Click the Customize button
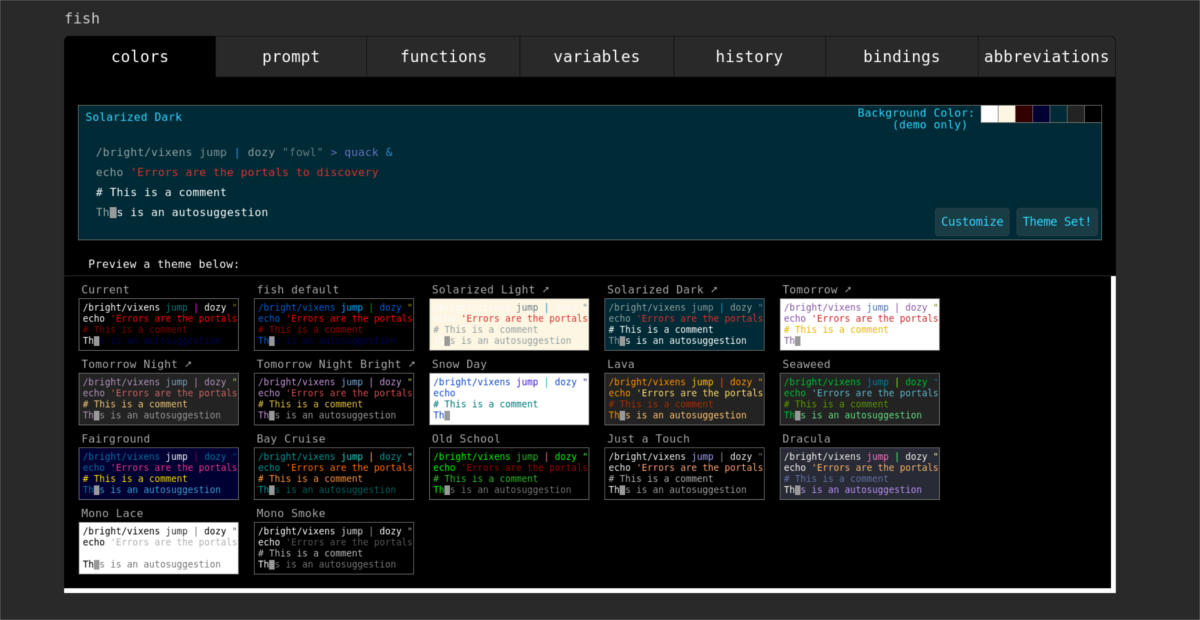Image resolution: width=1200 pixels, height=620 pixels. (x=972, y=222)
